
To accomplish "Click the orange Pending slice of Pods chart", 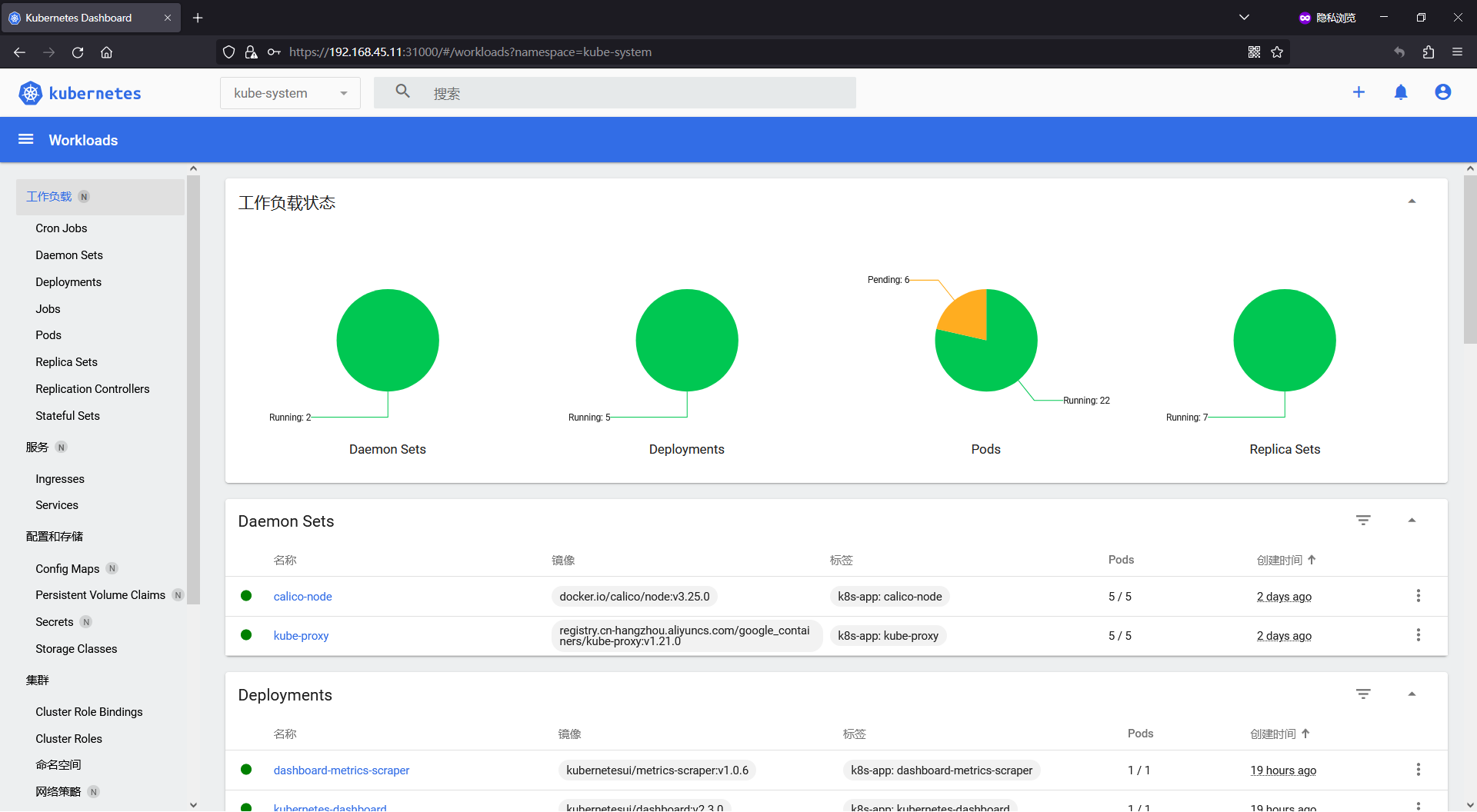I will coord(965,315).
